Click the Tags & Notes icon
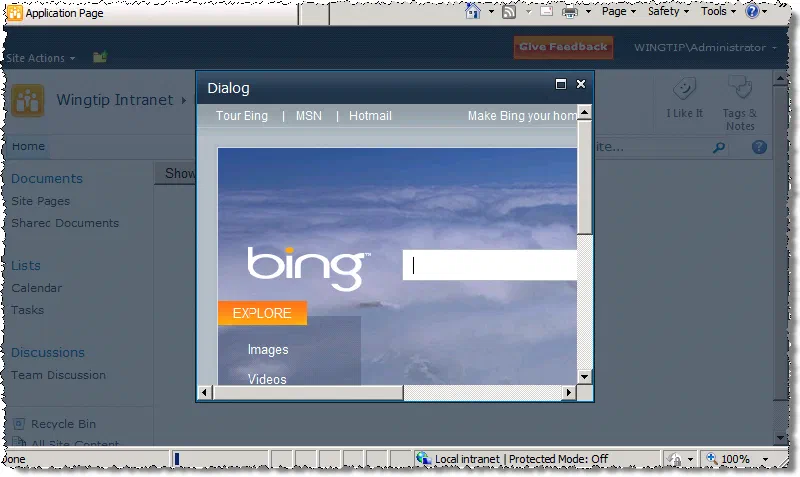The image size is (800, 477). click(740, 88)
